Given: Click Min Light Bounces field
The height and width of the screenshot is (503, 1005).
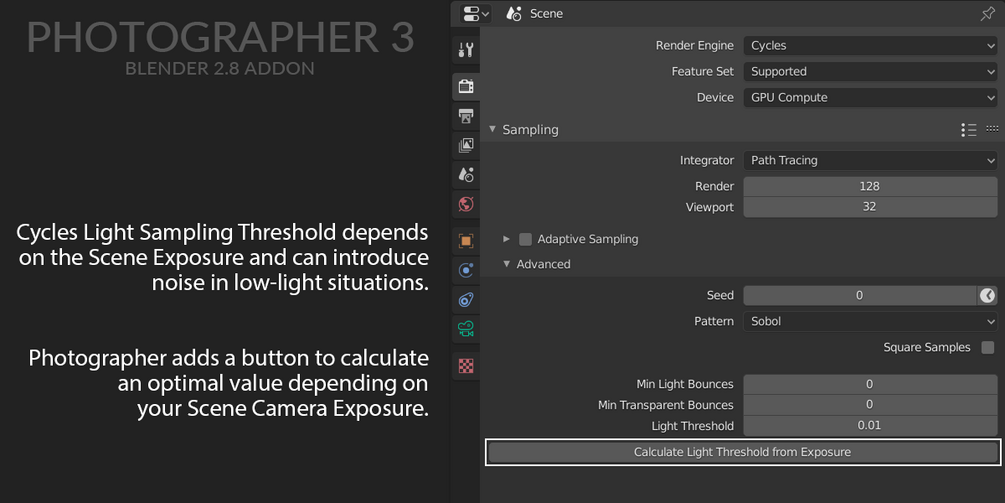Looking at the screenshot, I should pos(870,384).
